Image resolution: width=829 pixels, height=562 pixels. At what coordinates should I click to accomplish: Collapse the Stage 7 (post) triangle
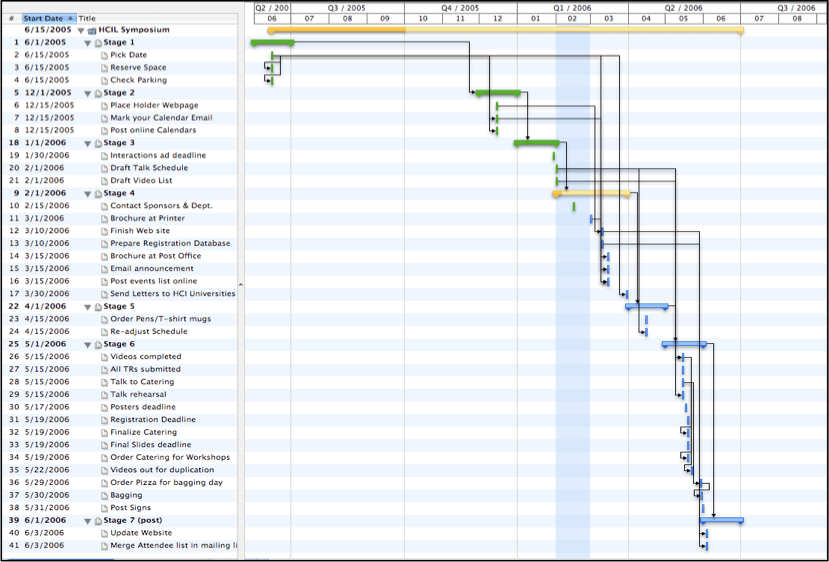coord(88,521)
